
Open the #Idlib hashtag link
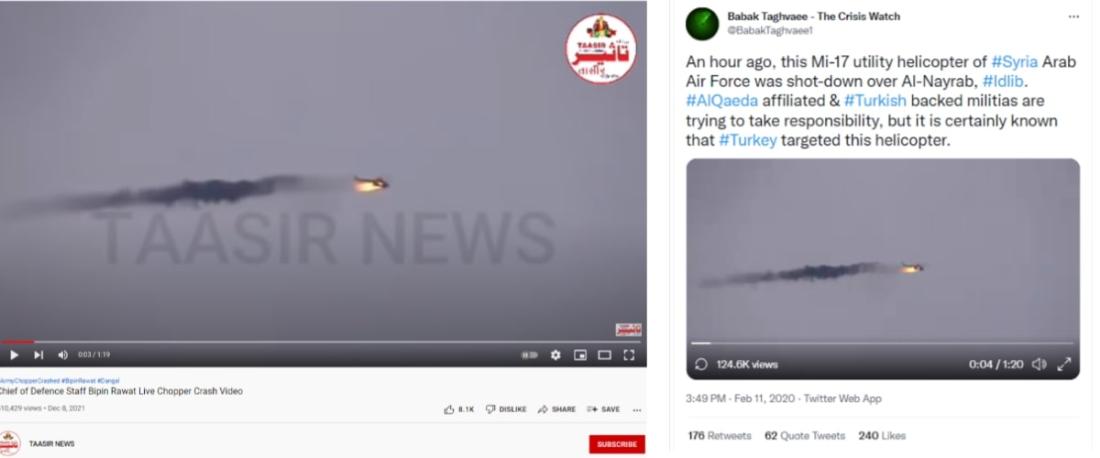(x=1005, y=81)
